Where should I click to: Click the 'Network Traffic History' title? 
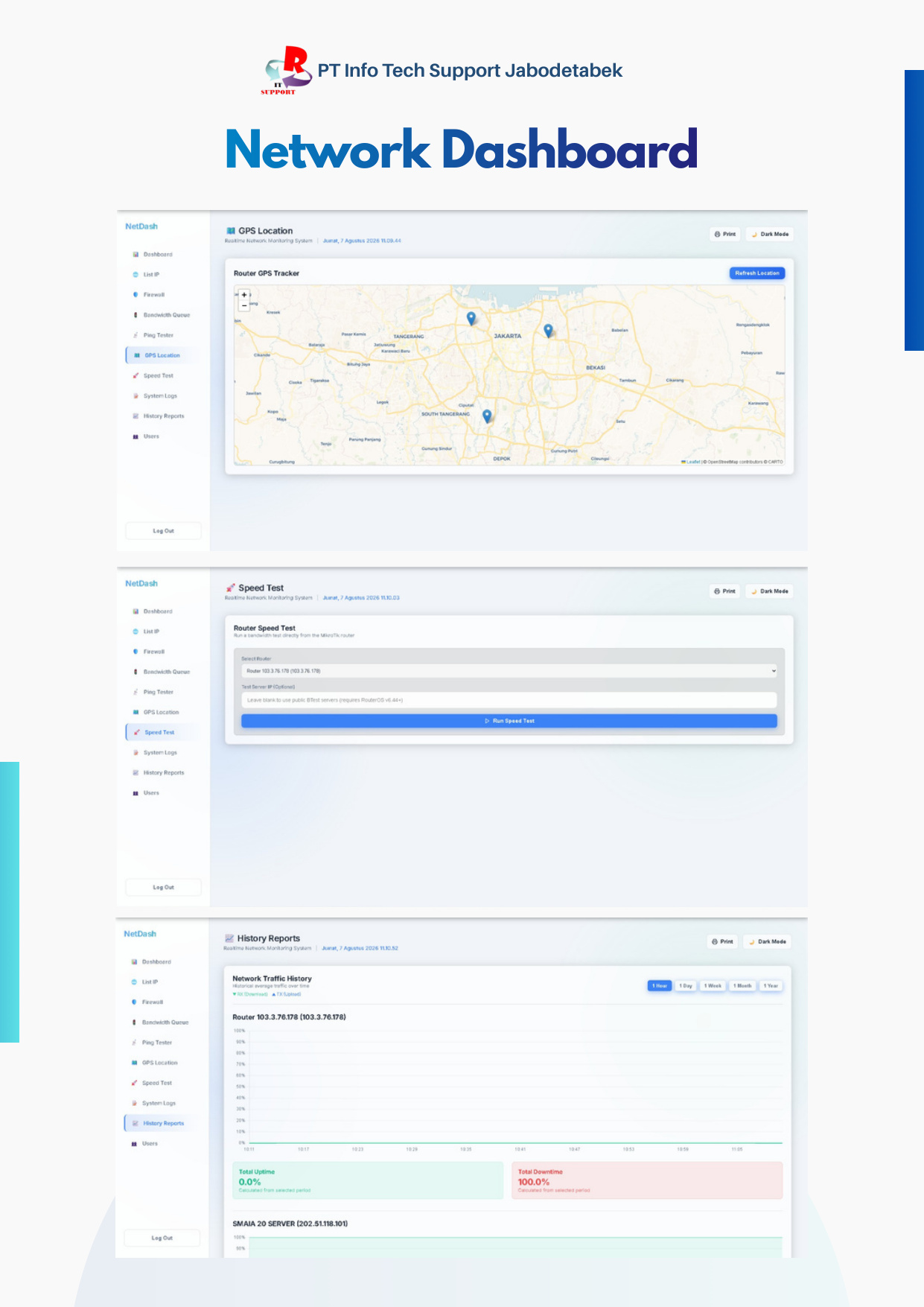point(272,979)
